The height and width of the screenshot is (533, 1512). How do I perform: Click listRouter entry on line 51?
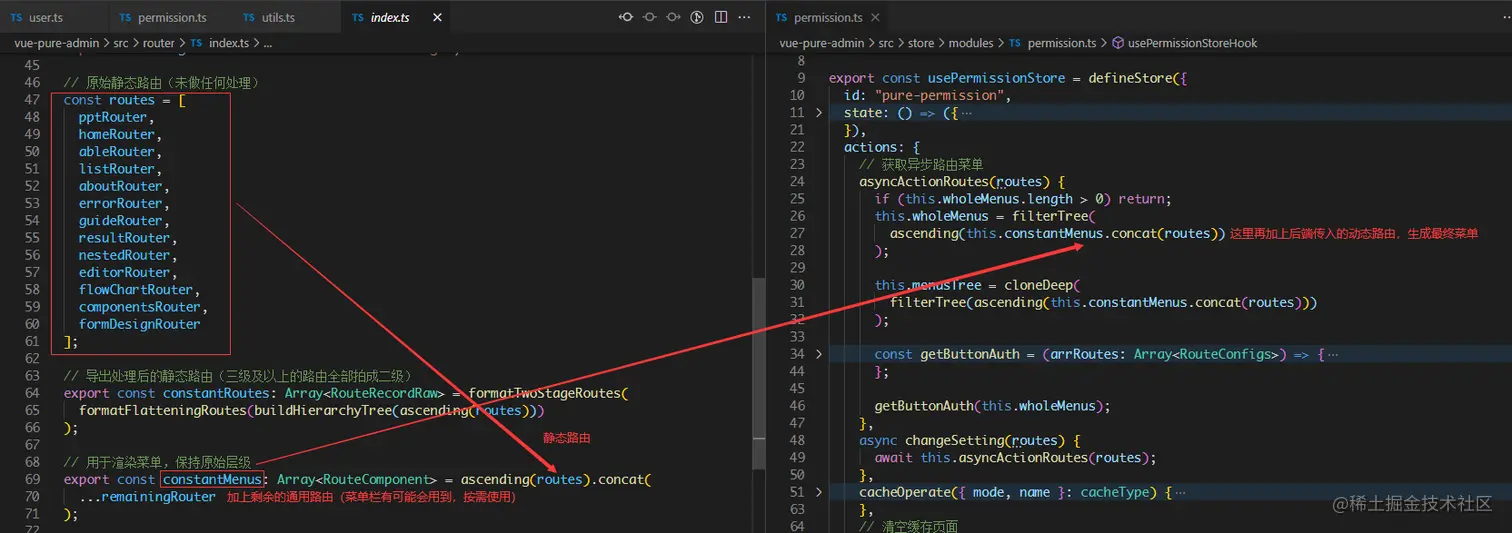[116, 169]
